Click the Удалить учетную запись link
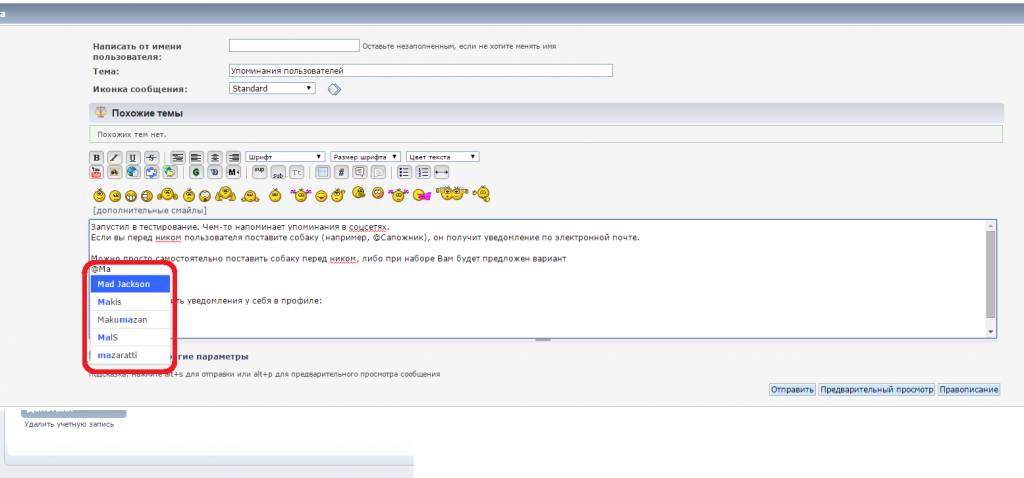 pos(69,424)
